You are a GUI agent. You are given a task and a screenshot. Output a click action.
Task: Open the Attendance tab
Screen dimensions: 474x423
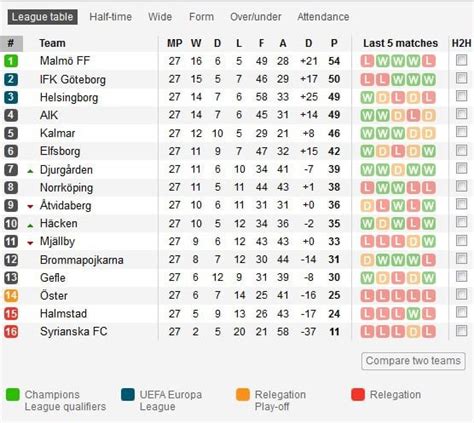[x=323, y=17]
